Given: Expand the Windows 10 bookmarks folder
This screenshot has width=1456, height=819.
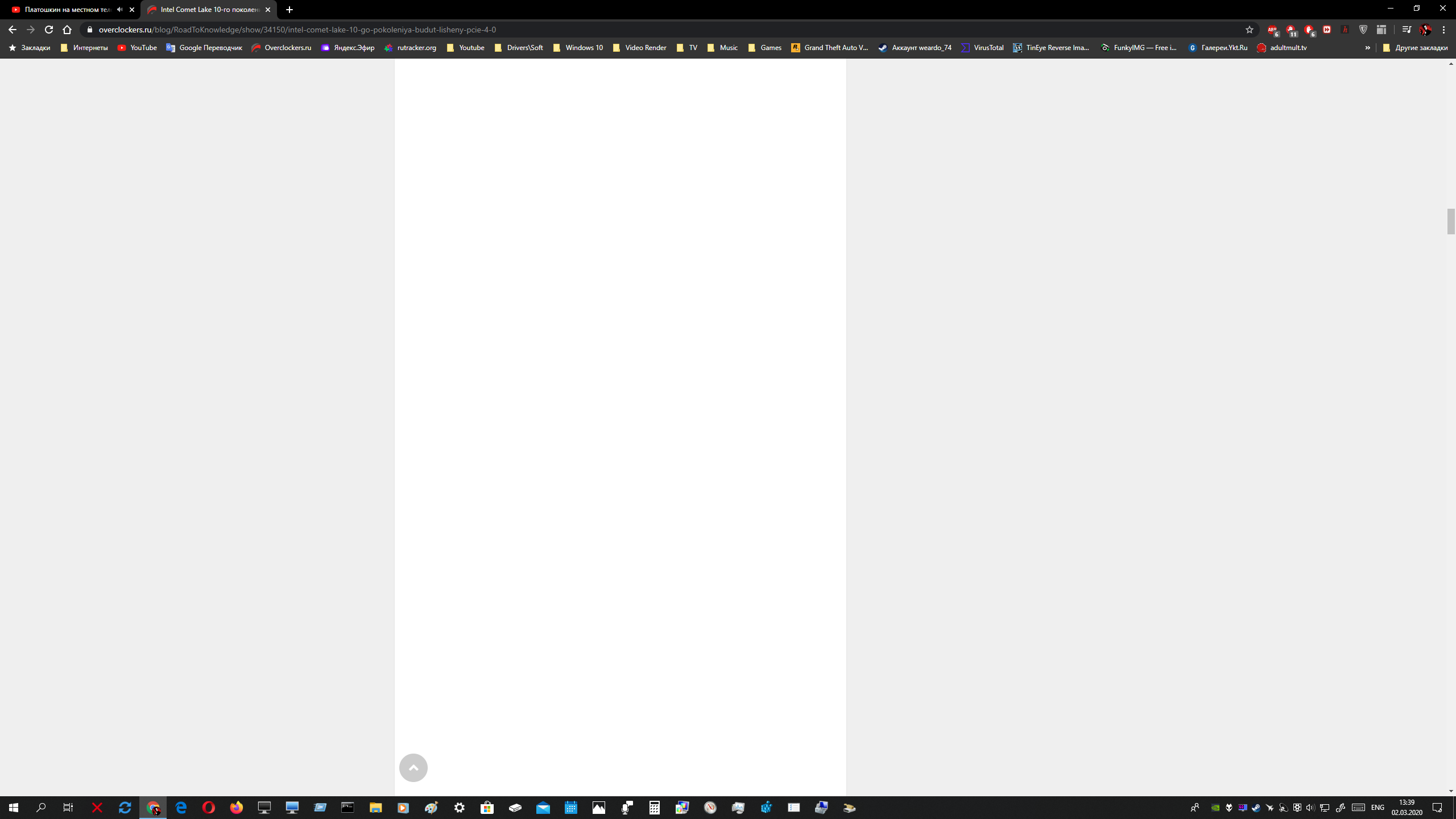Looking at the screenshot, I should [x=578, y=48].
